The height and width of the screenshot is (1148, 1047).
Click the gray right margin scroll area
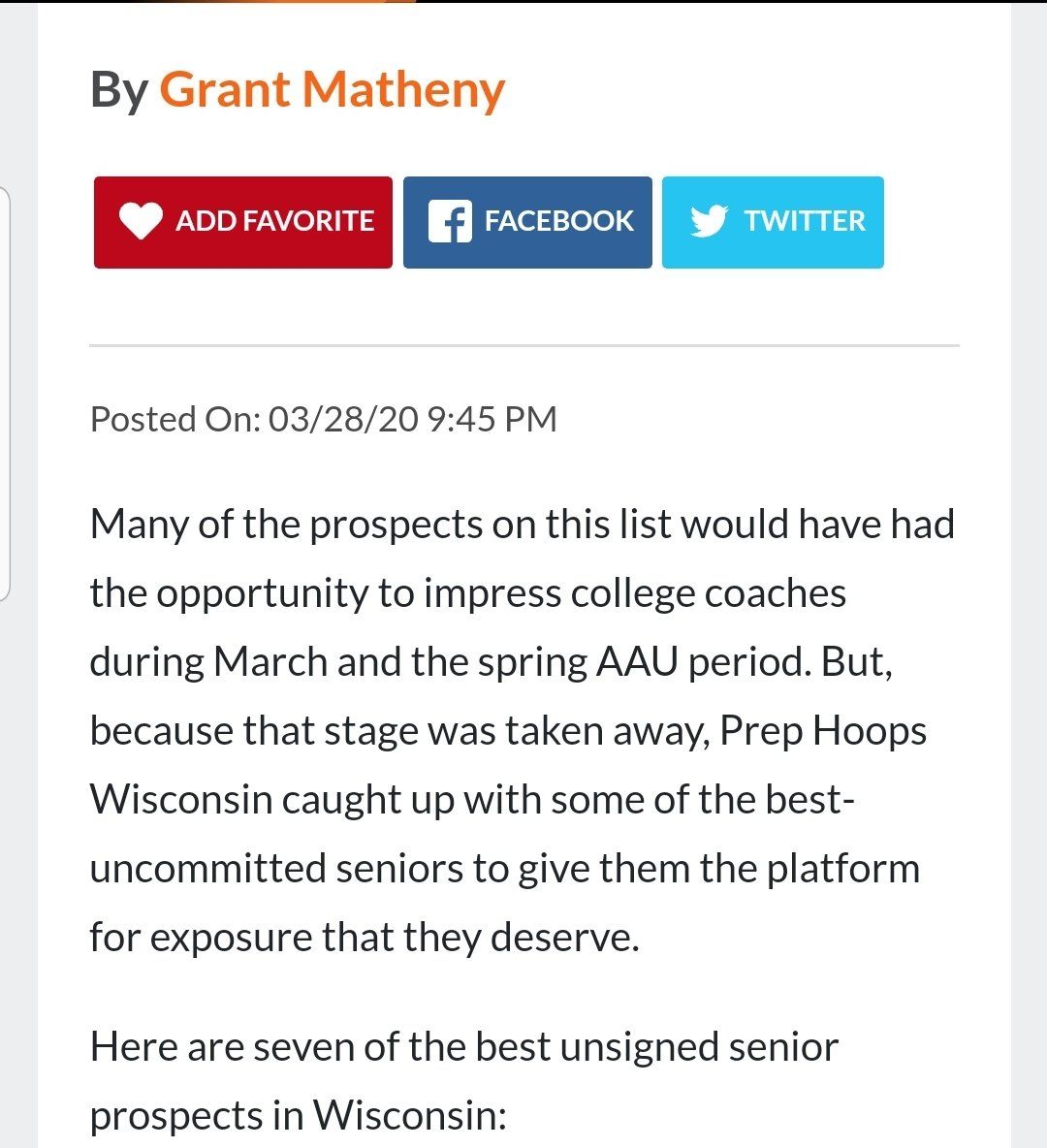pyautogui.click(x=1029, y=582)
